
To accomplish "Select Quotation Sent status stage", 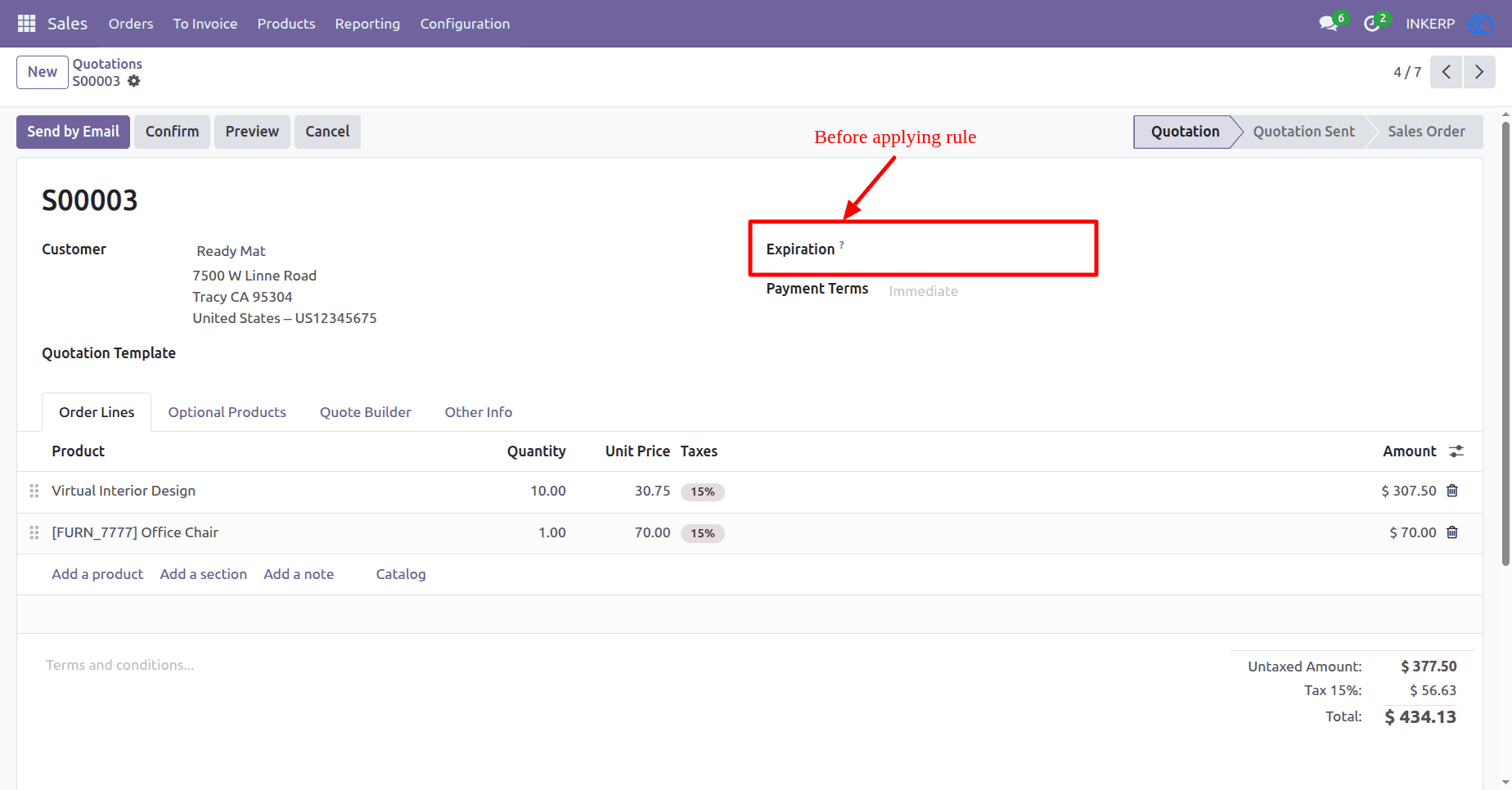I will 1303,132.
